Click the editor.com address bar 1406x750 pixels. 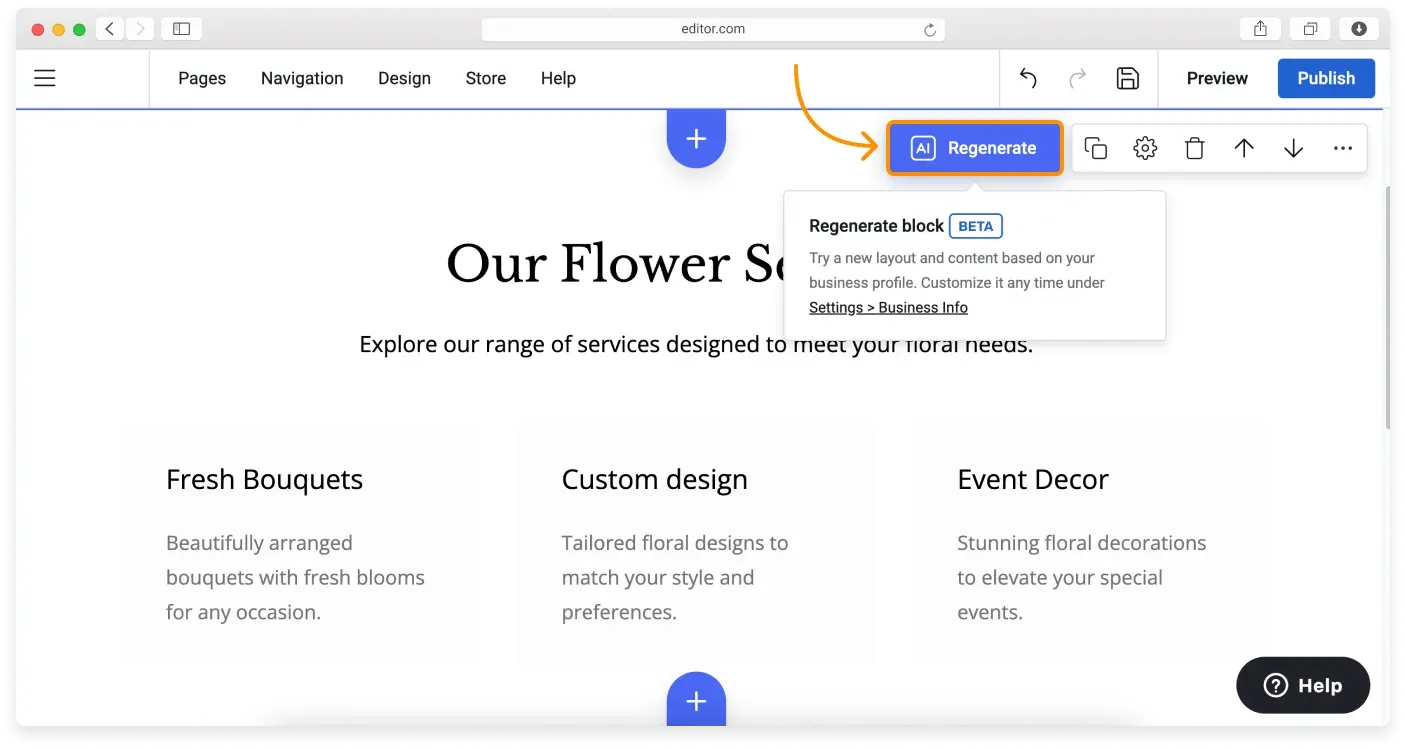tap(713, 29)
